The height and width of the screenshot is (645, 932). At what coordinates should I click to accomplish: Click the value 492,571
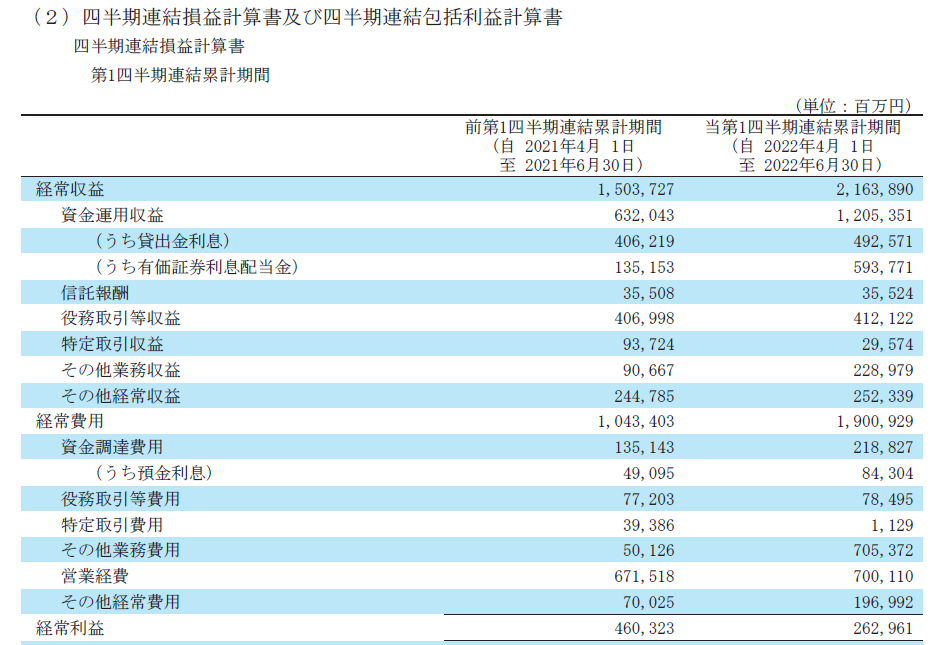tap(883, 241)
